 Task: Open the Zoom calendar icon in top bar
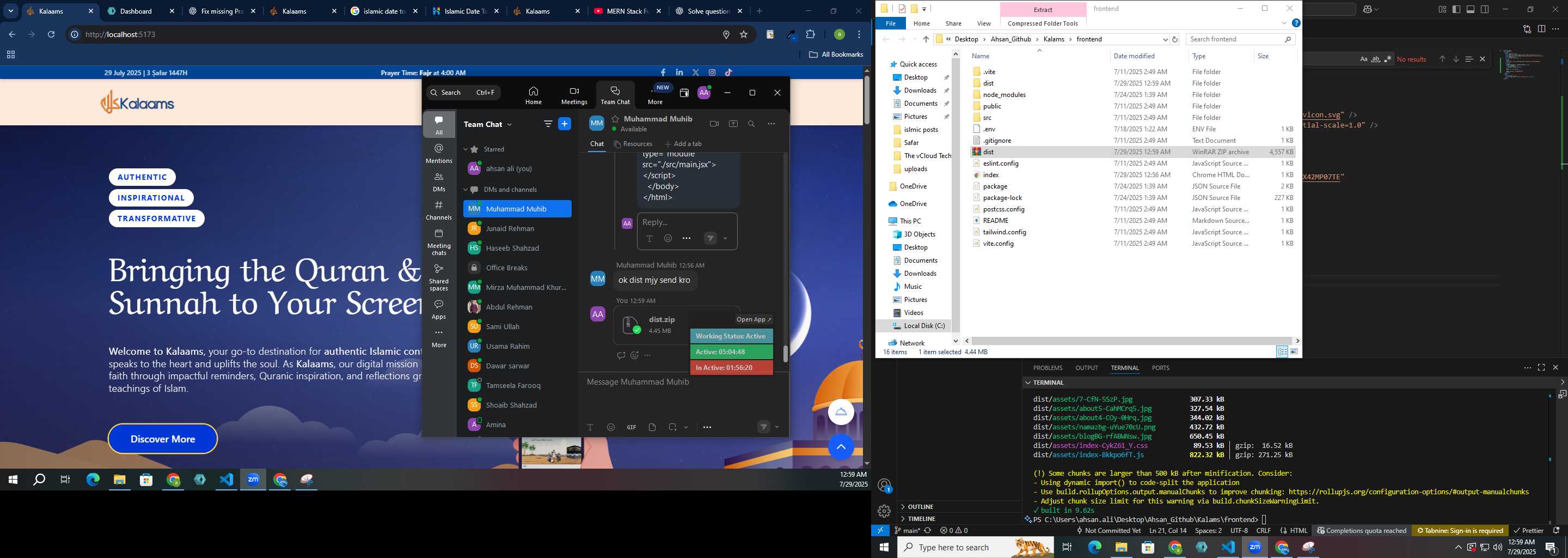(684, 93)
